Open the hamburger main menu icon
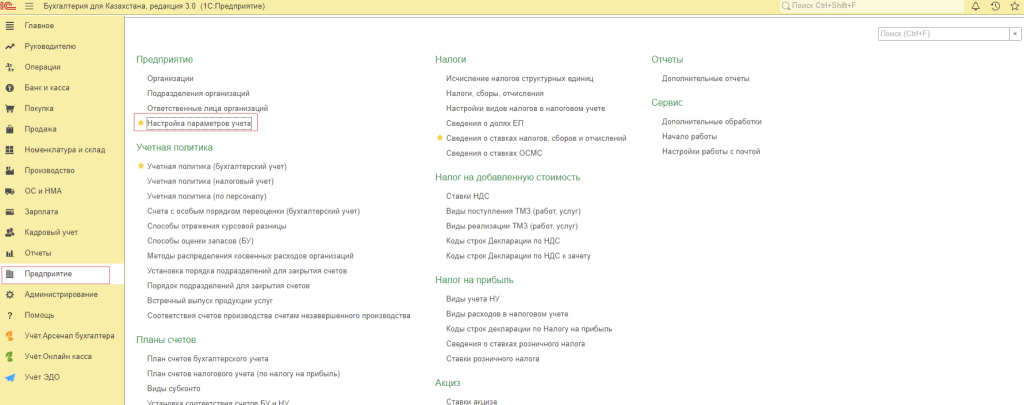The image size is (1024, 405). (x=29, y=7)
